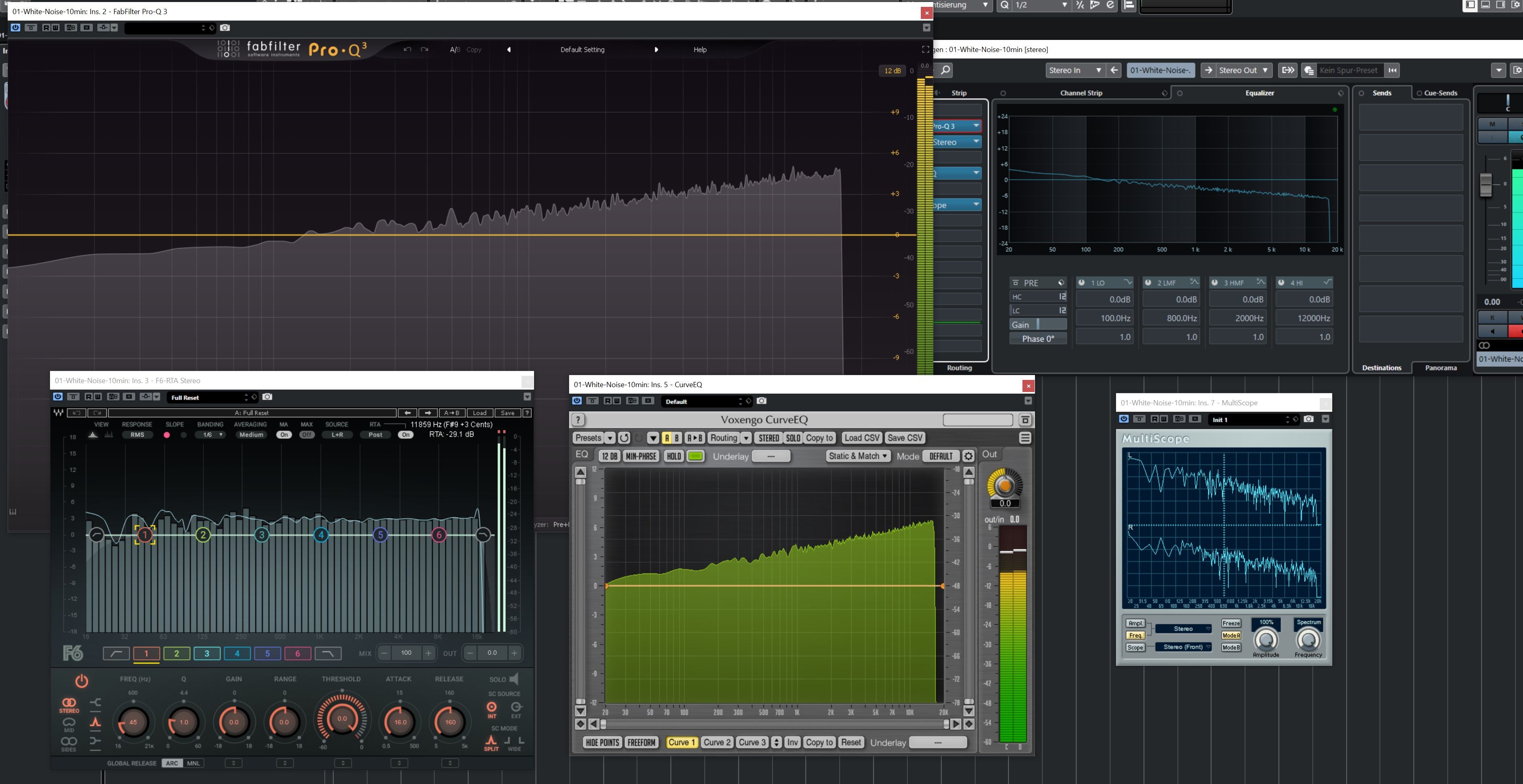Viewport: 1523px width, 784px height.
Task: Open F6 banding 1/6 dropdown
Action: 211,435
